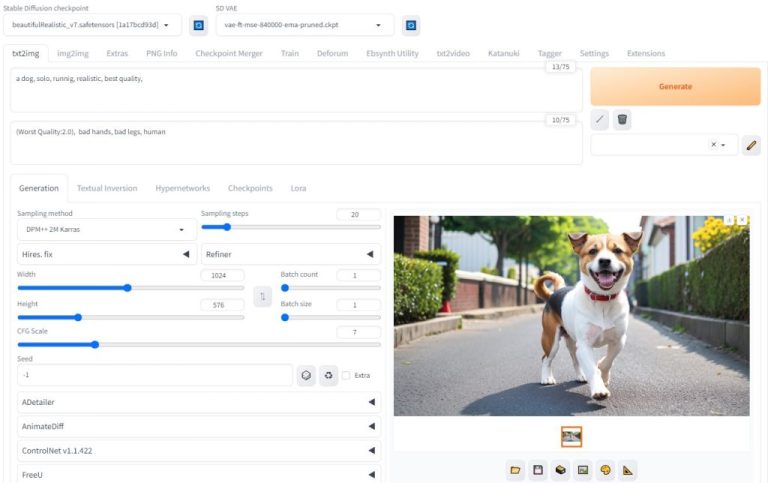Refresh the Stable Diffusion checkpoint list
The width and height of the screenshot is (768, 483).
tap(199, 25)
